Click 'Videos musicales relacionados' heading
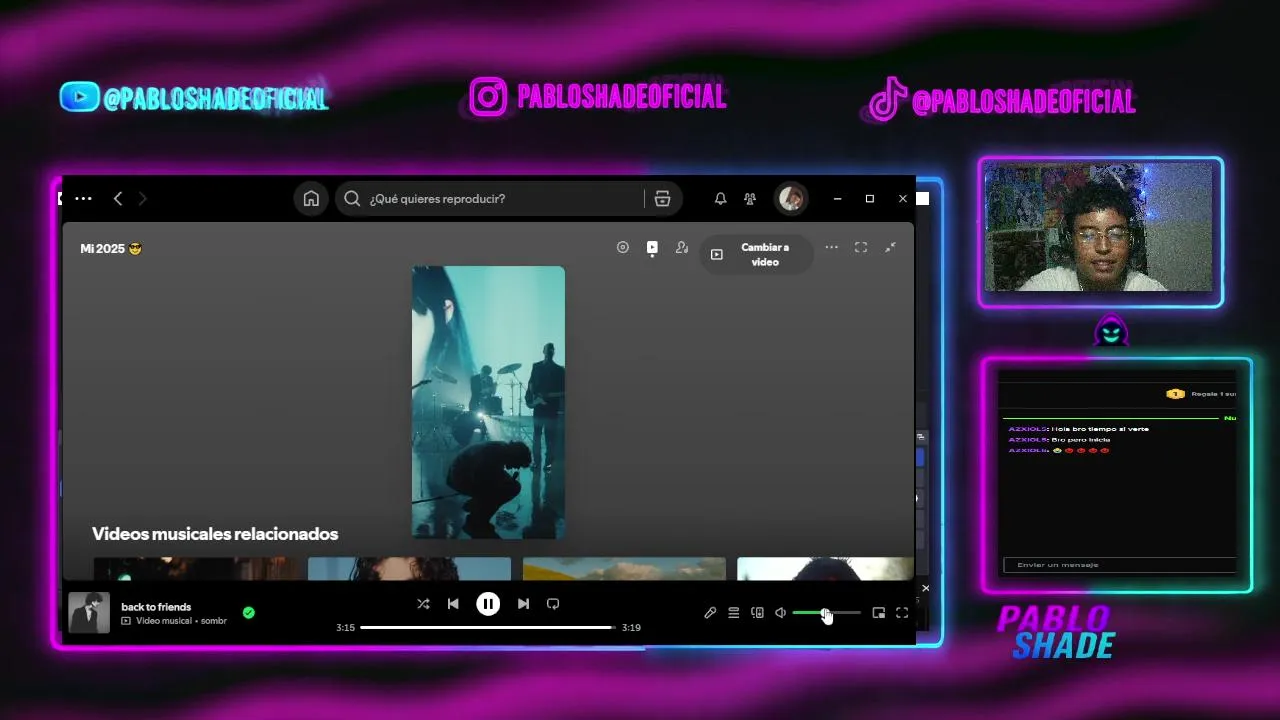This screenshot has width=1280, height=720. point(215,534)
